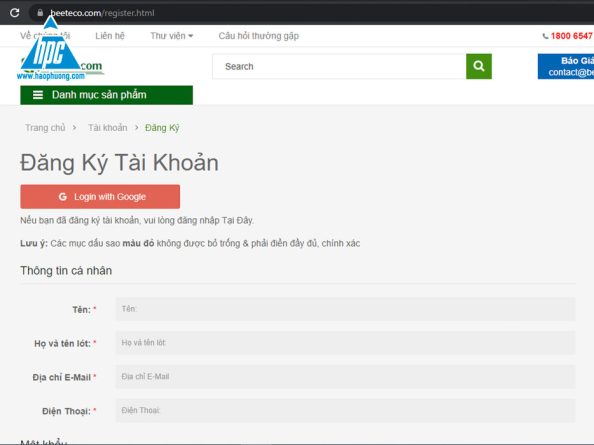Focus the Tên input field
Image resolution: width=594 pixels, height=445 pixels.
[345, 309]
